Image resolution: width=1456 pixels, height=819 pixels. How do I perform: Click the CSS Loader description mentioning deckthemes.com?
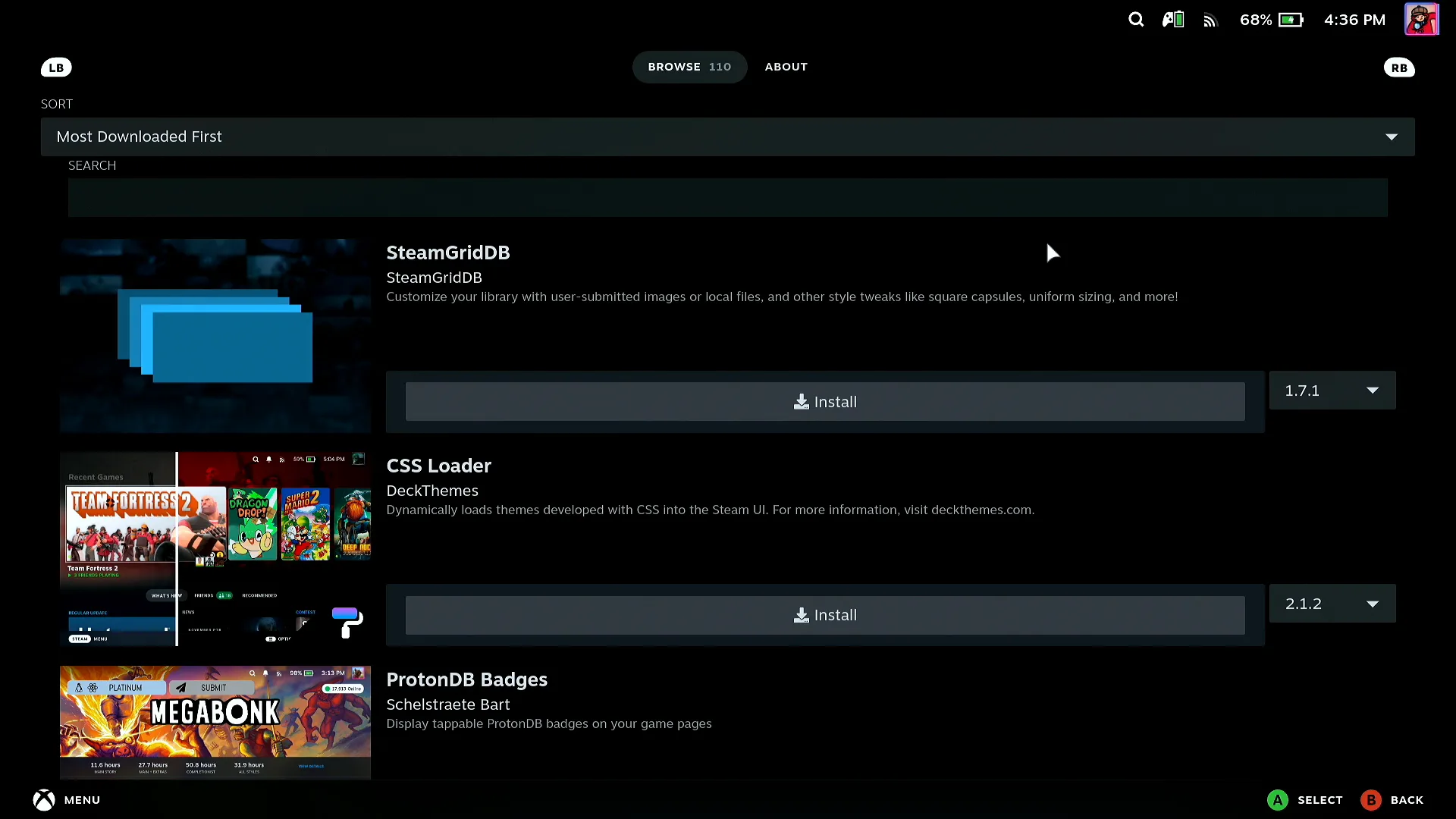click(x=711, y=510)
